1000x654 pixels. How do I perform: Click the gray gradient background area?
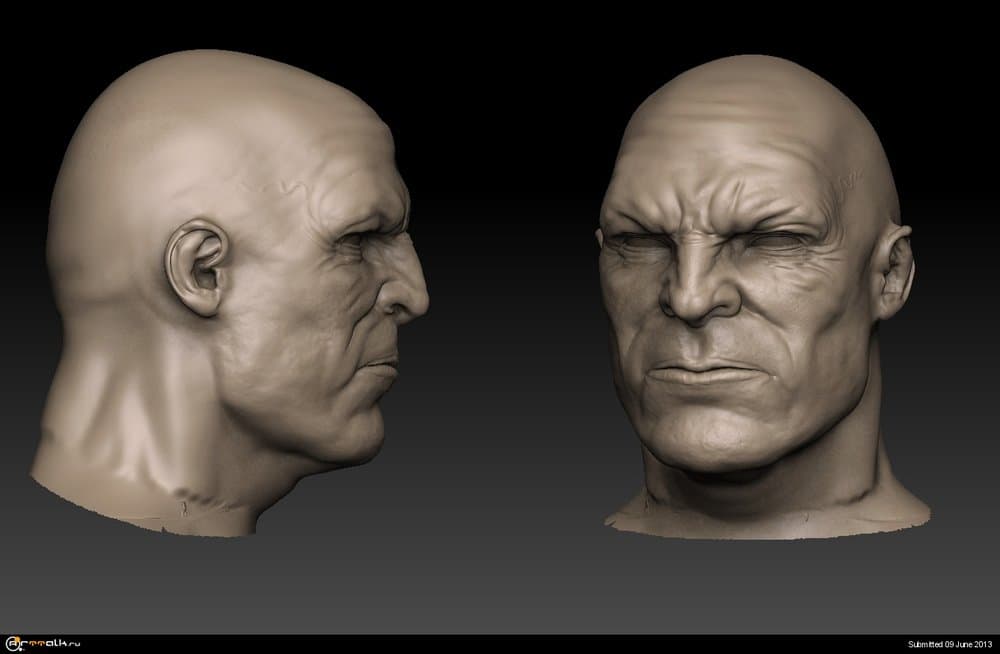click(x=500, y=580)
